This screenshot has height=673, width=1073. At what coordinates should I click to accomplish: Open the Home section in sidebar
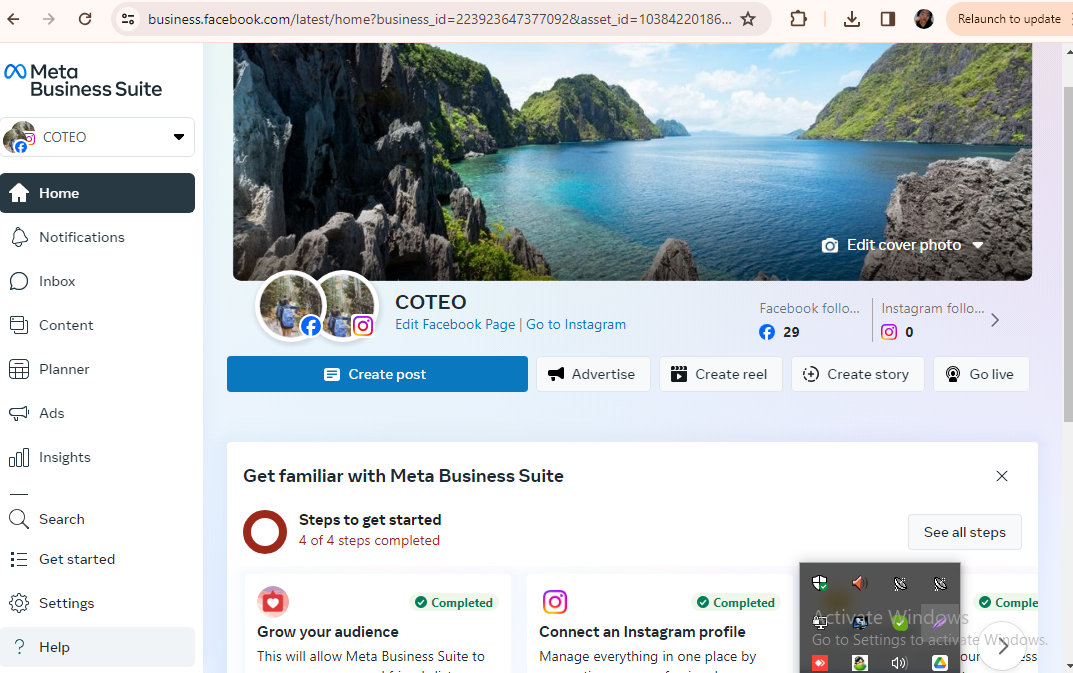click(97, 193)
